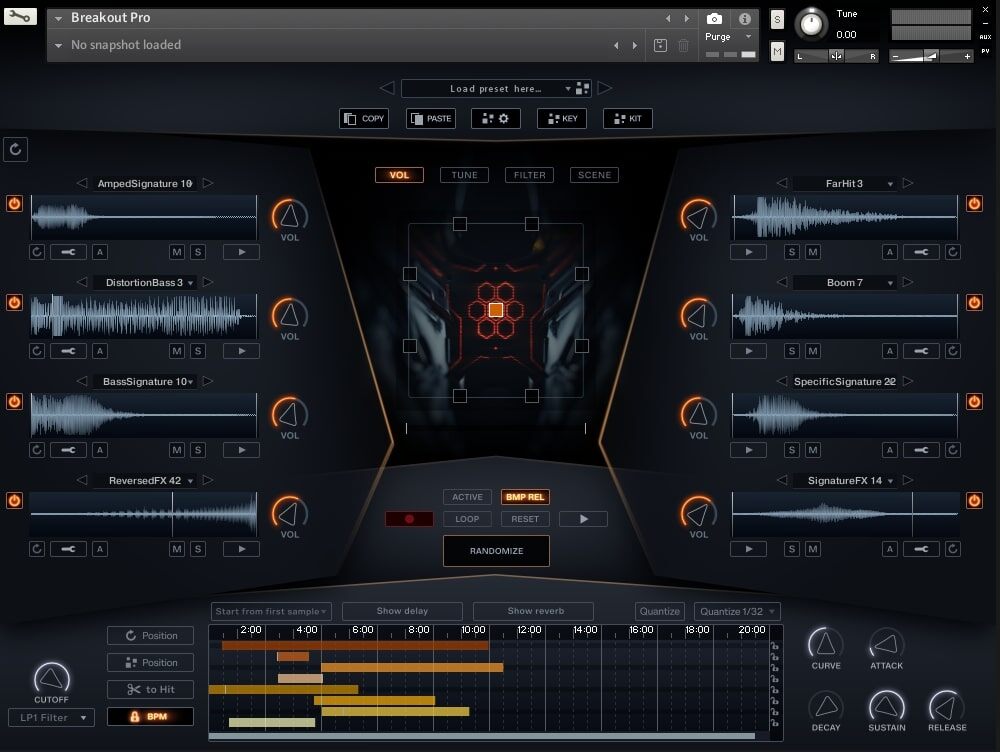Open the LP1 Filter dropdown
Viewport: 1000px width, 752px height.
click(x=50, y=717)
